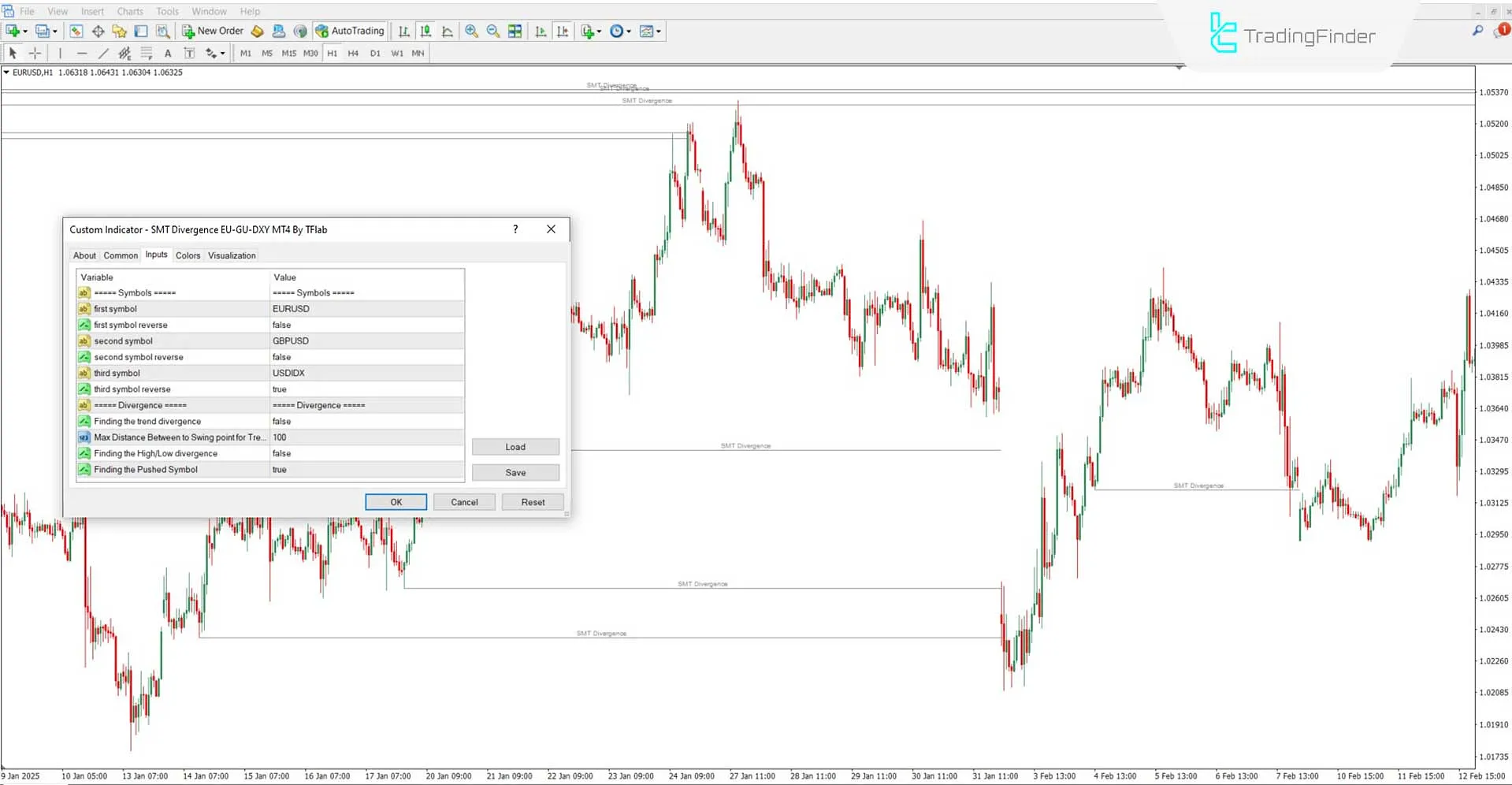Image resolution: width=1512 pixels, height=785 pixels.
Task: Open the Charts menu
Action: click(x=129, y=11)
